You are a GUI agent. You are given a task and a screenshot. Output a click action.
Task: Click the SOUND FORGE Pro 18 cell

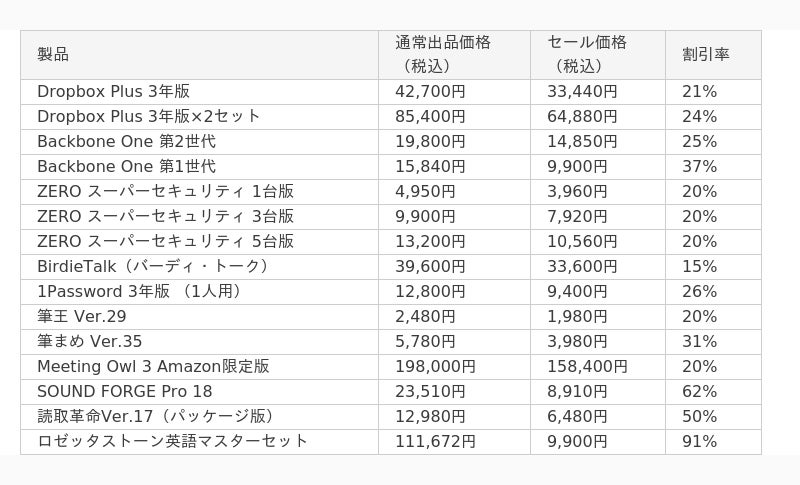click(x=199, y=392)
